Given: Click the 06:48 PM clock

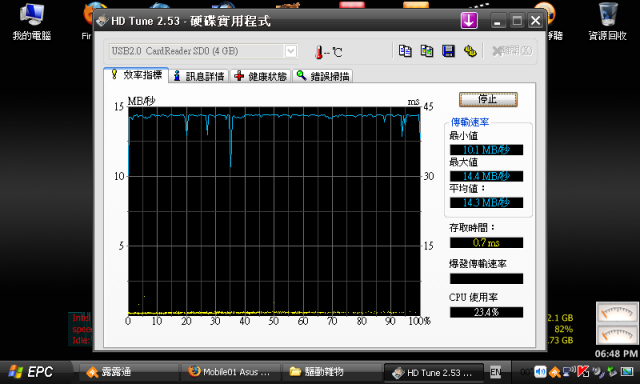Looking at the screenshot, I should pyautogui.click(x=616, y=354).
